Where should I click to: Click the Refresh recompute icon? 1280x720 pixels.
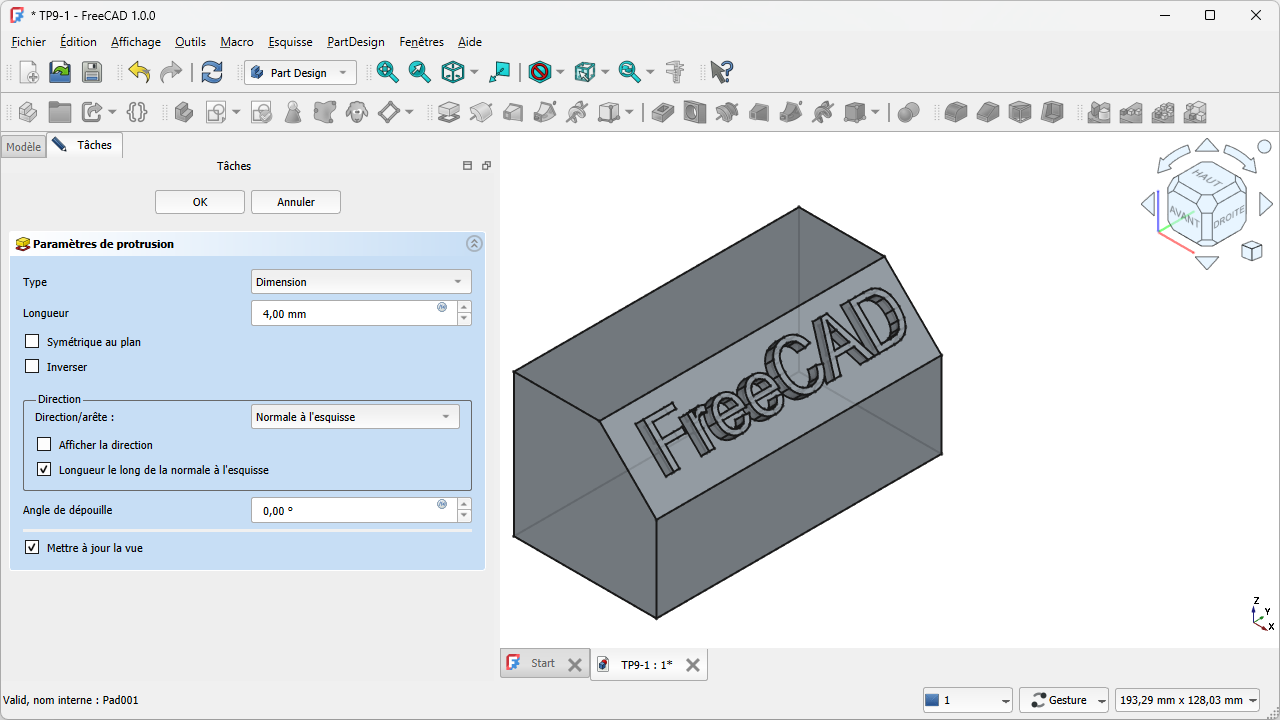point(212,72)
